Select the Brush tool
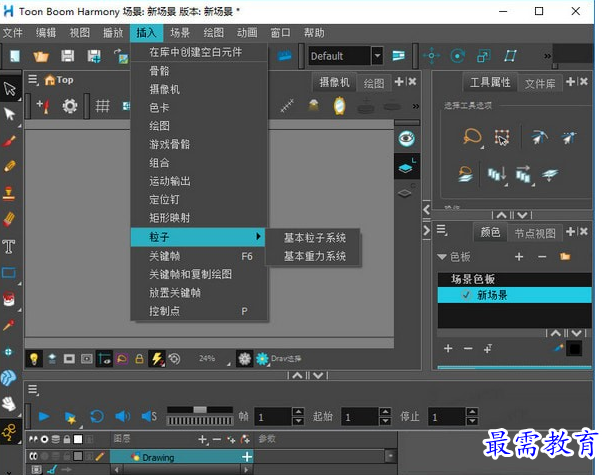Image resolution: width=607 pixels, height=475 pixels. [9, 141]
